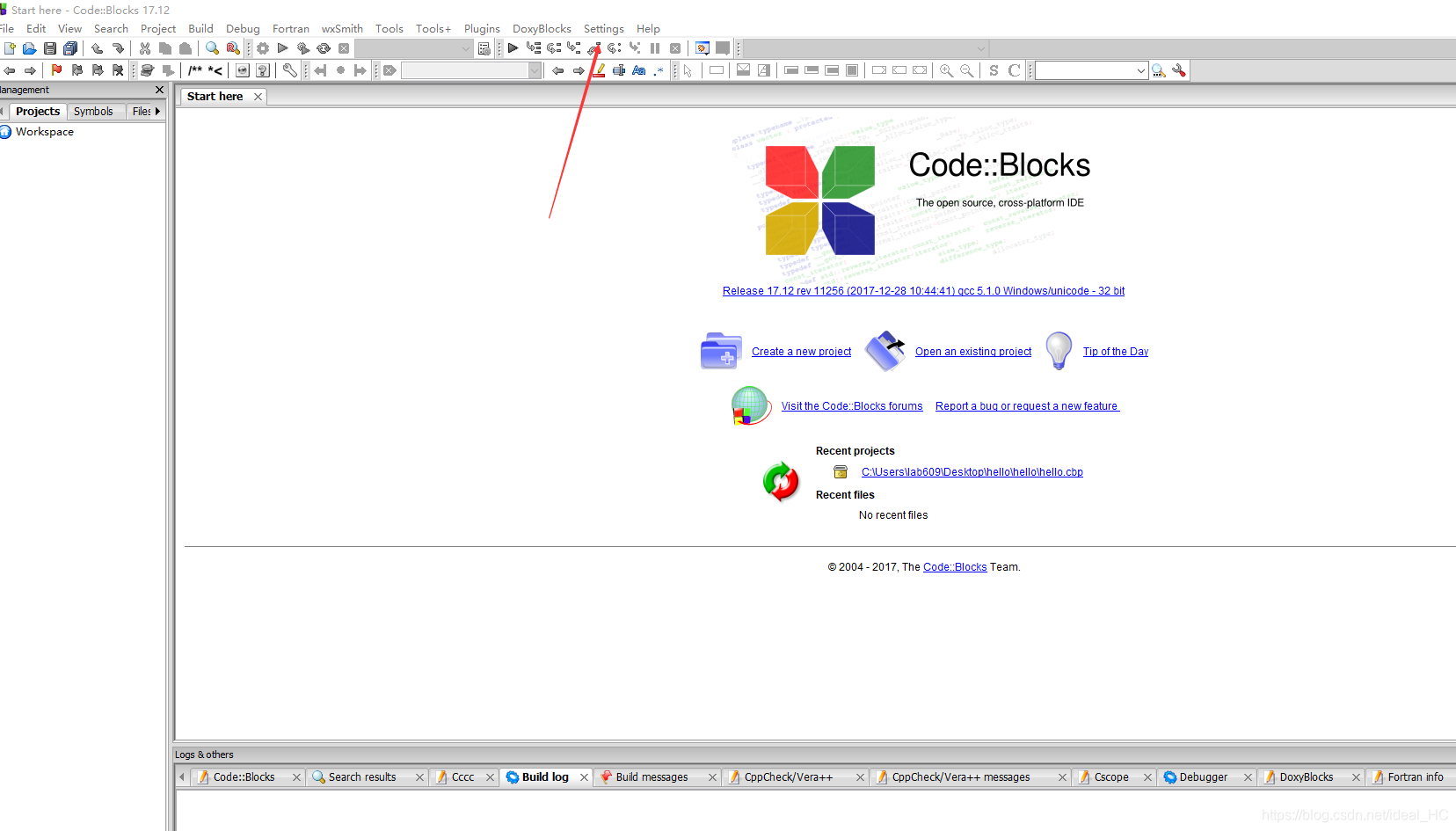This screenshot has height=831, width=1456.
Task: Click the Save all files icon
Action: click(70, 48)
